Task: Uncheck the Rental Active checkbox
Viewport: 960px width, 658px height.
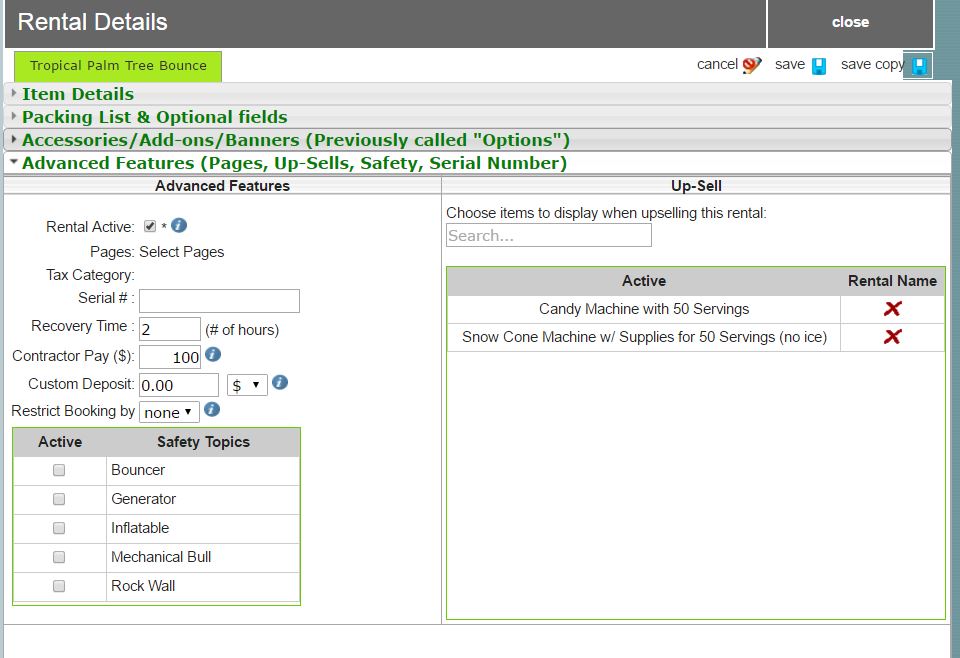Action: tap(150, 226)
